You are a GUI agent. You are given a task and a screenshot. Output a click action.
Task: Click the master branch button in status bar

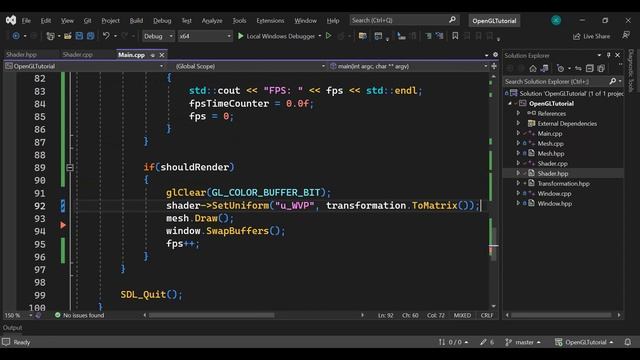(523, 342)
